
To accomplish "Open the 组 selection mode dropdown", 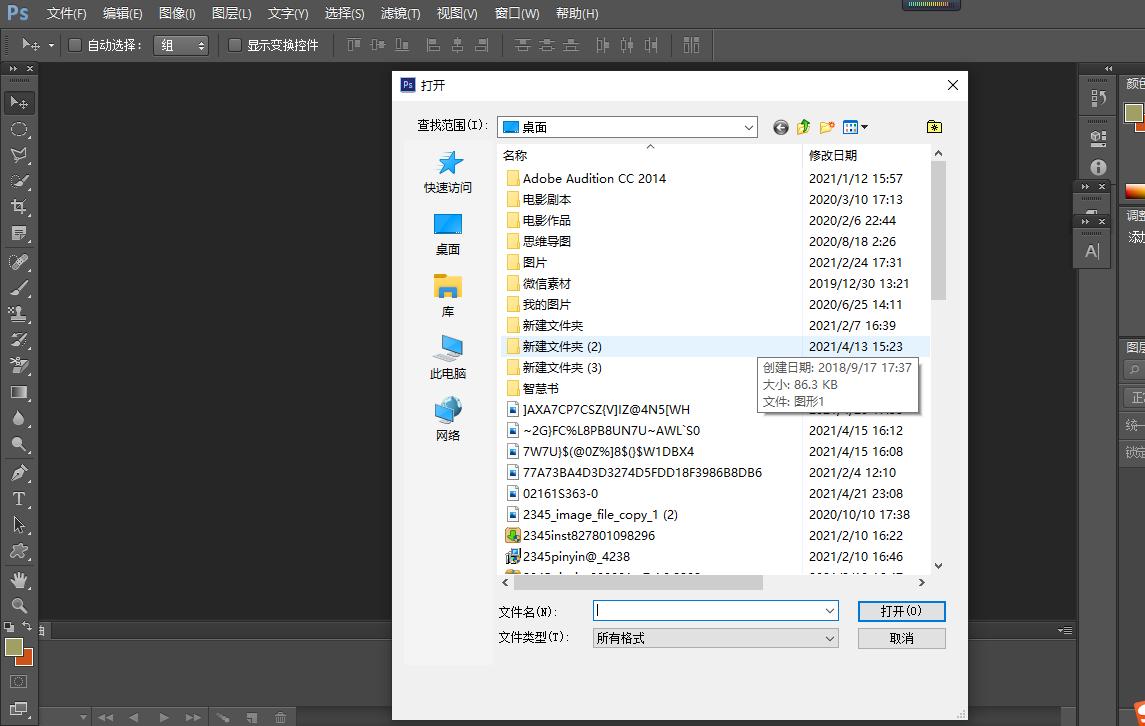I will point(180,44).
